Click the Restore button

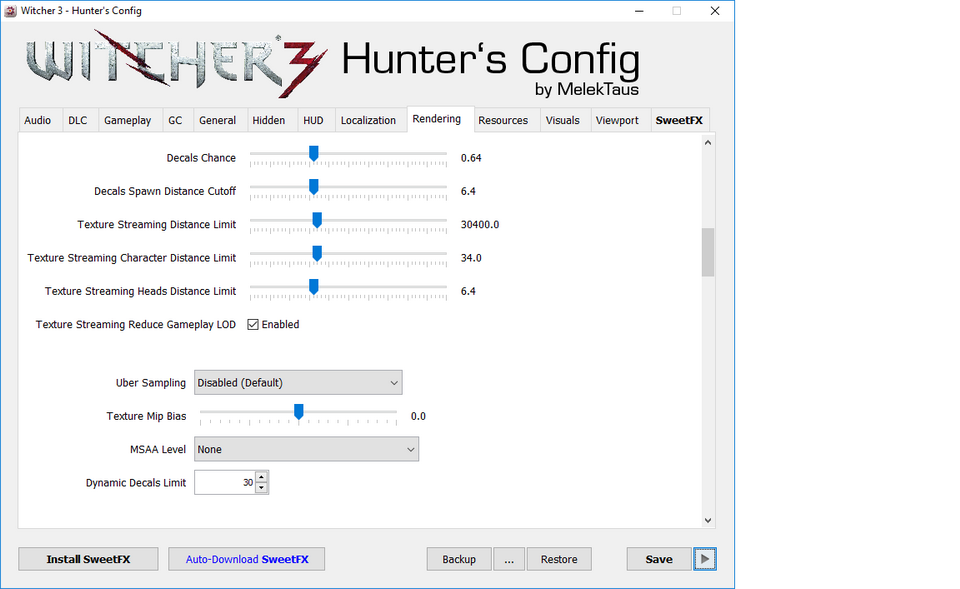(559, 559)
